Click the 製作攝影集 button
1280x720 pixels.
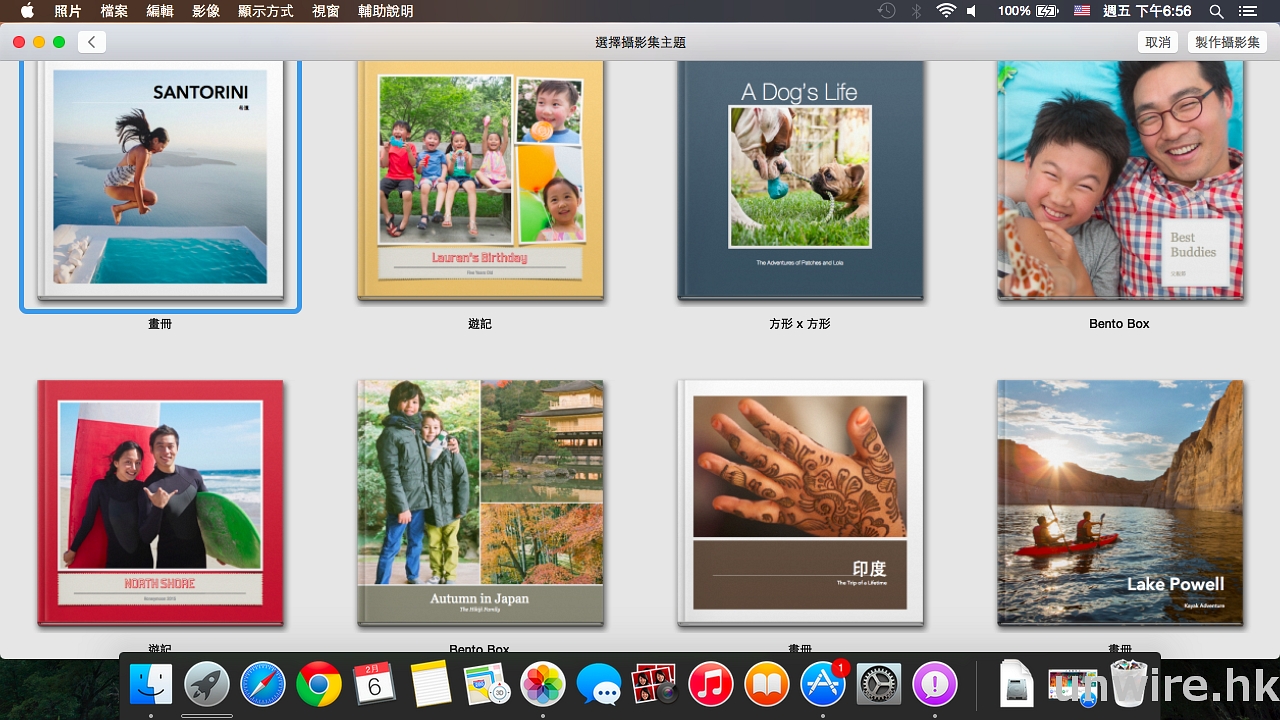(x=1227, y=42)
